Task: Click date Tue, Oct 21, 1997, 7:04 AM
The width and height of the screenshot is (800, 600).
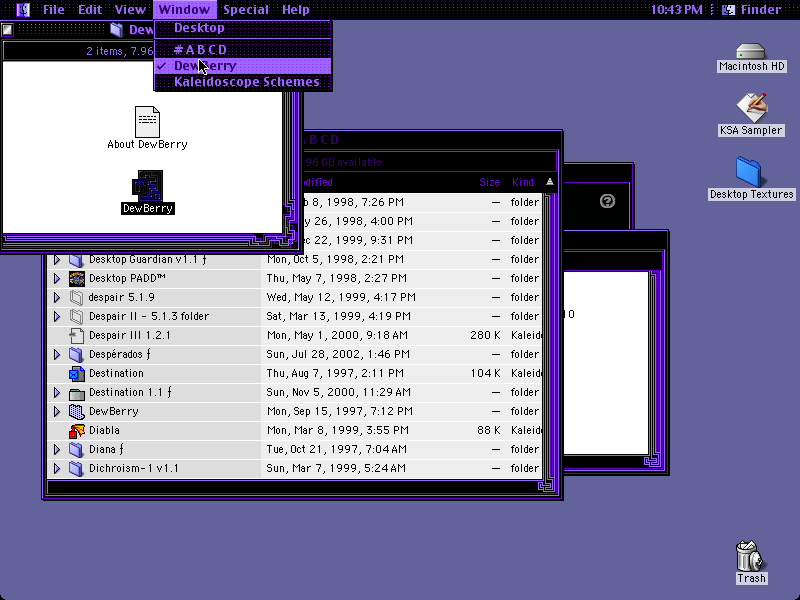Action: [x=336, y=449]
